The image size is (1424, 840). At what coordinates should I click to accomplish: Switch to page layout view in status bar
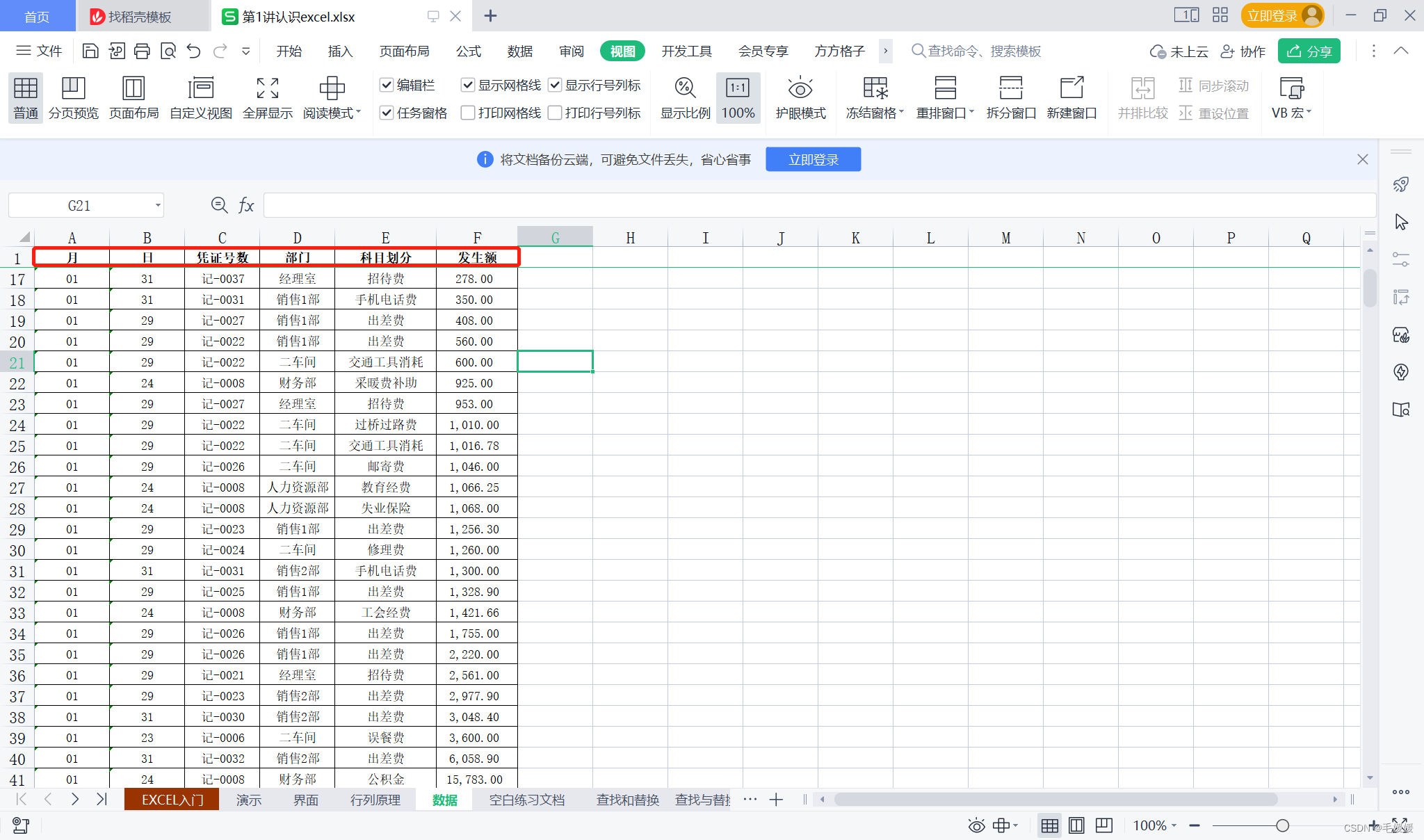[1076, 825]
